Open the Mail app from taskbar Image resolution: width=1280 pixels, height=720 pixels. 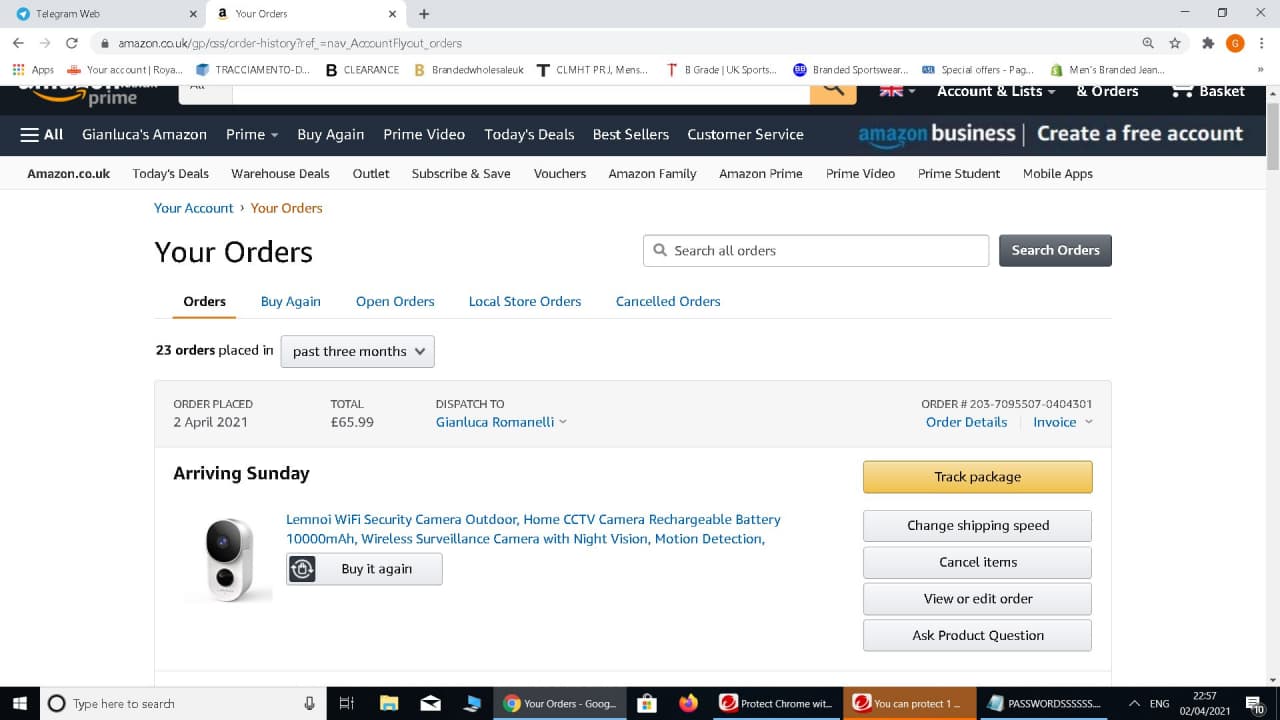[431, 703]
